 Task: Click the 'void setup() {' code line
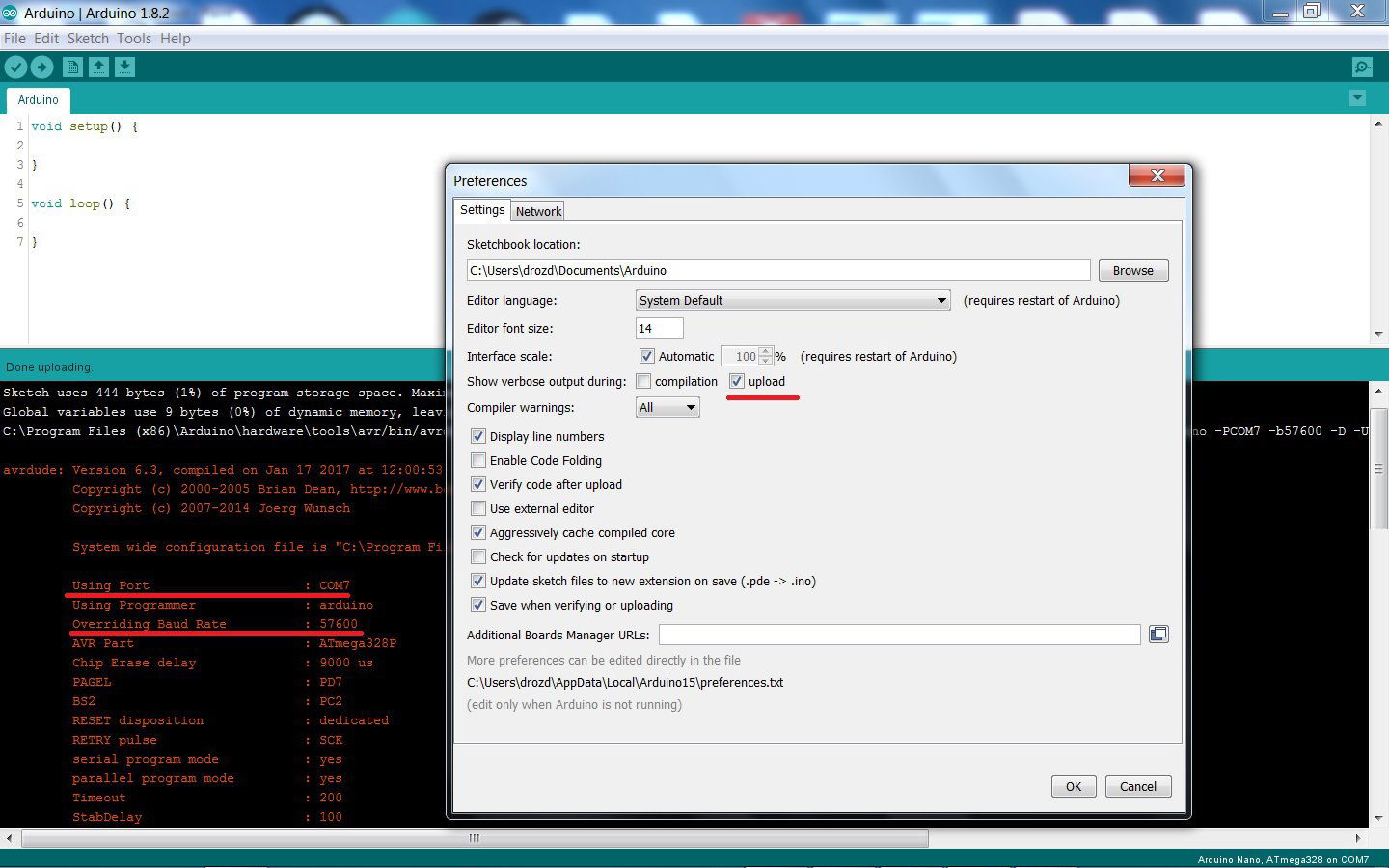point(85,126)
